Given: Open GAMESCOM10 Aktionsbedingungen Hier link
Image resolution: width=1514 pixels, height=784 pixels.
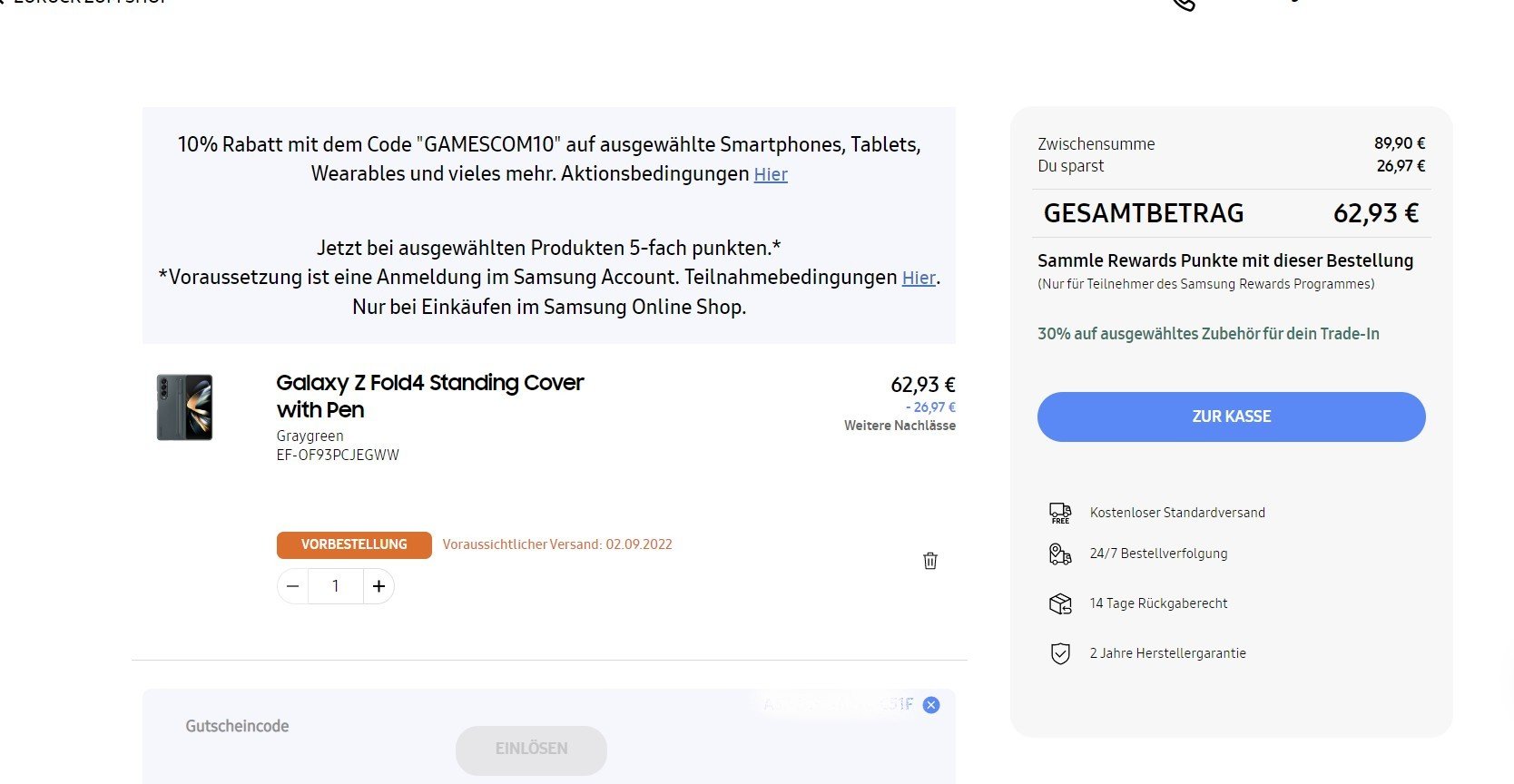Looking at the screenshot, I should click(771, 174).
